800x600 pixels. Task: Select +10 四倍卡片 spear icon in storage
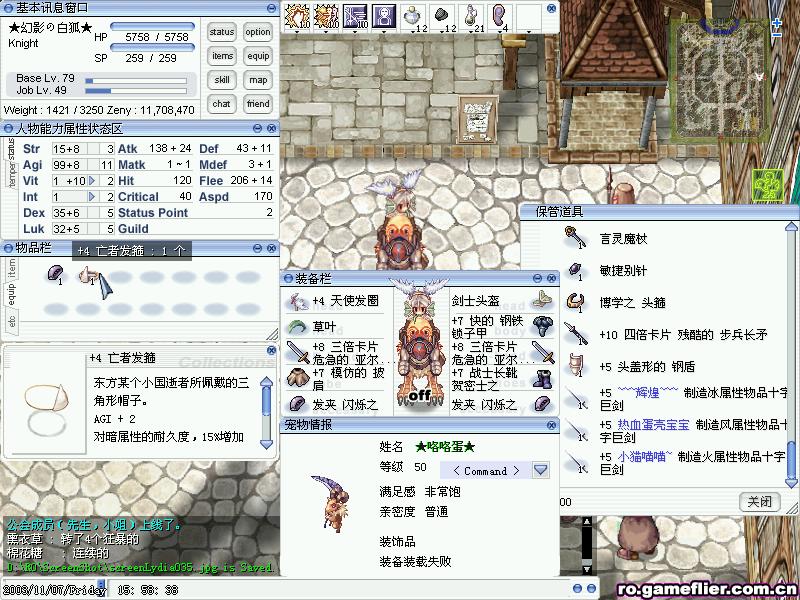pyautogui.click(x=575, y=334)
